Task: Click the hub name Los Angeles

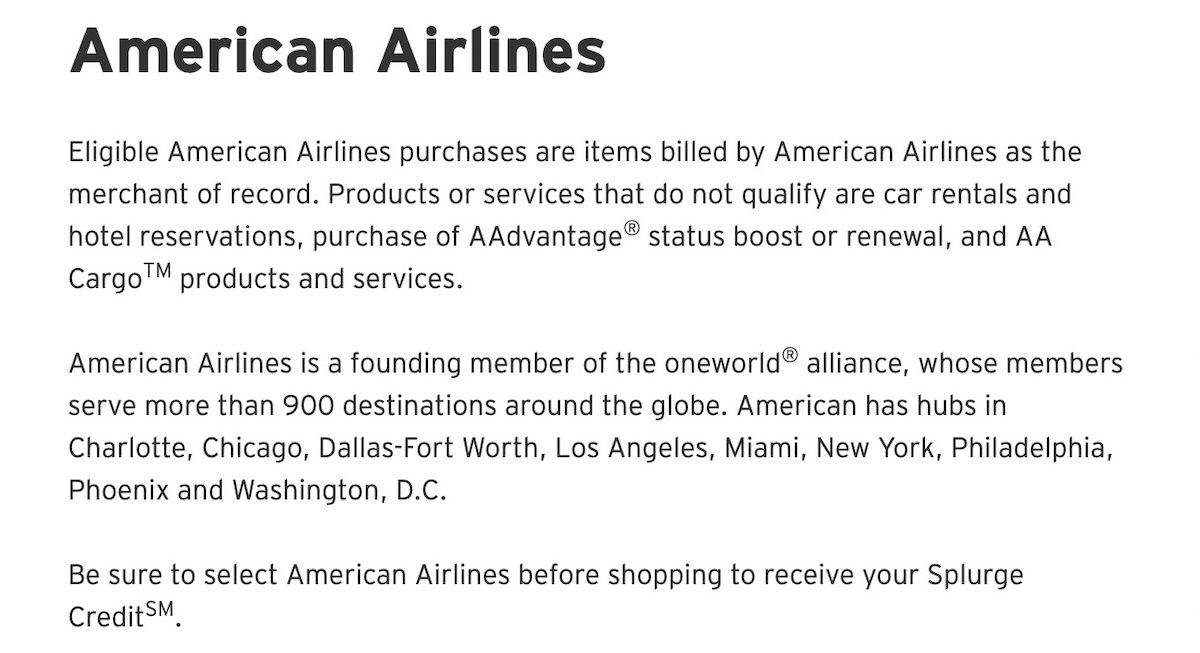Action: 632,450
